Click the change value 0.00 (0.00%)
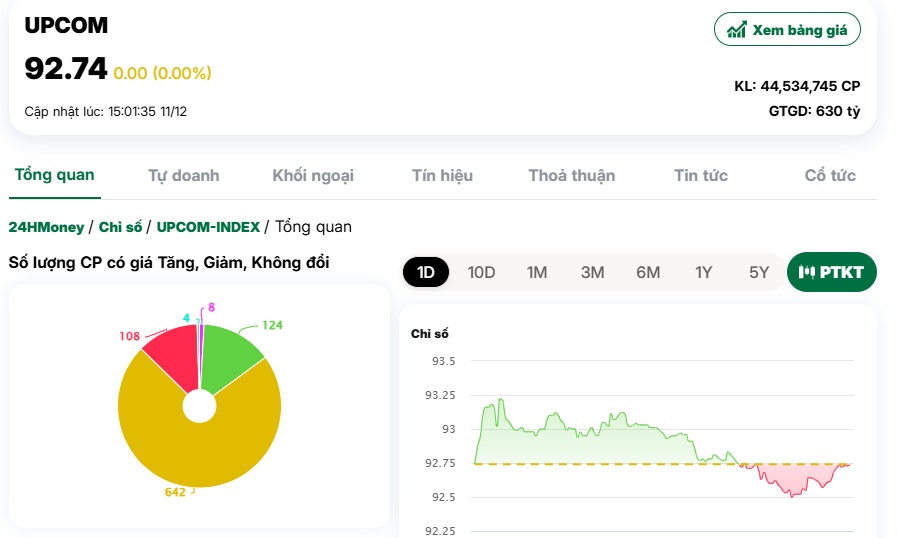898x538 pixels. pos(163,73)
